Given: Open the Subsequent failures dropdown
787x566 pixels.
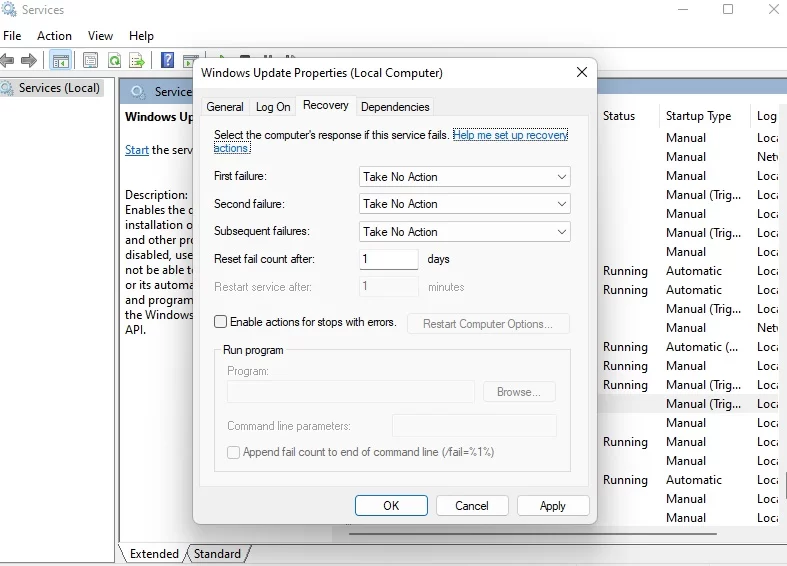Looking at the screenshot, I should (x=465, y=232).
